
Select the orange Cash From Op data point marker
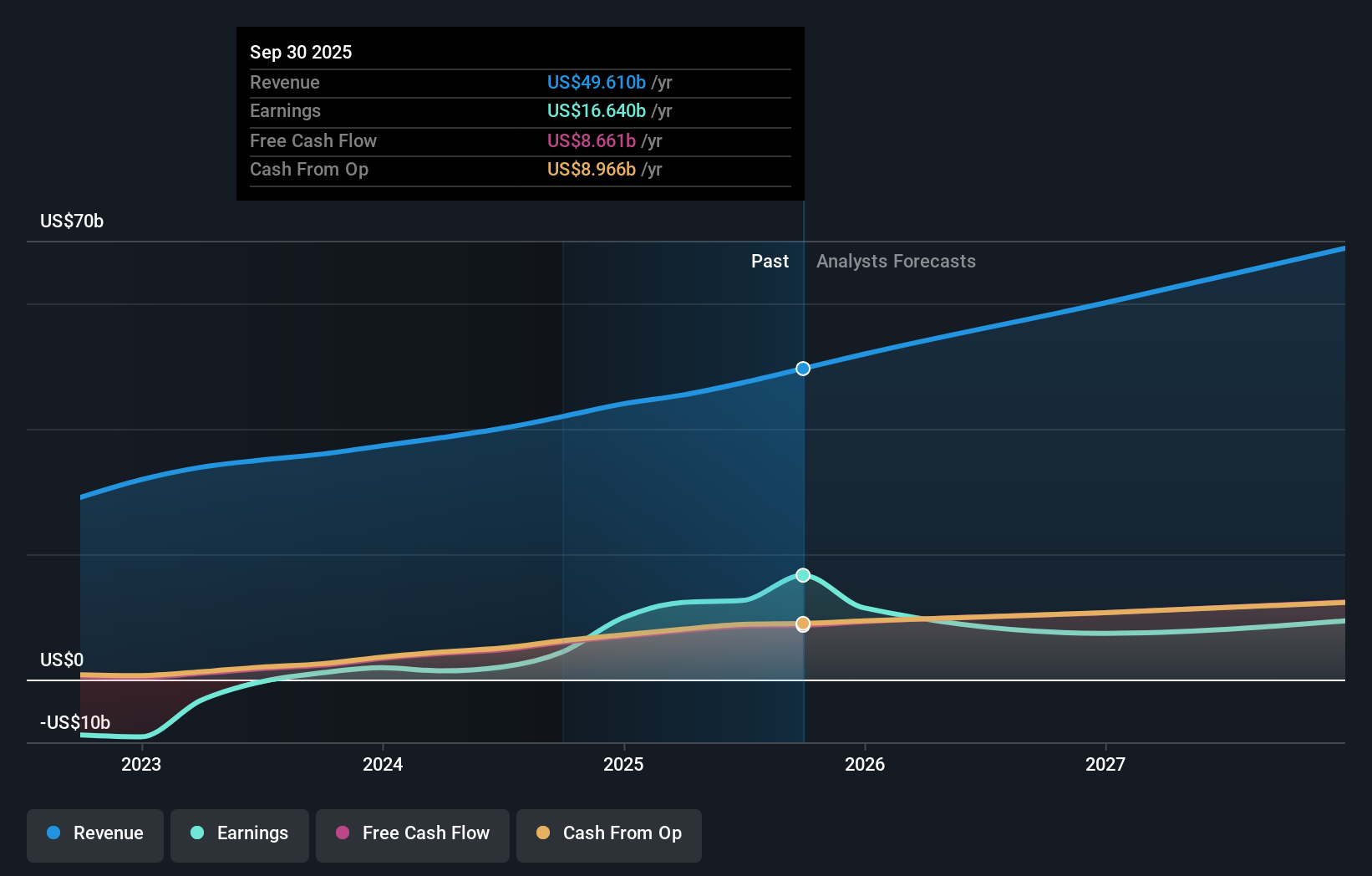[x=803, y=623]
